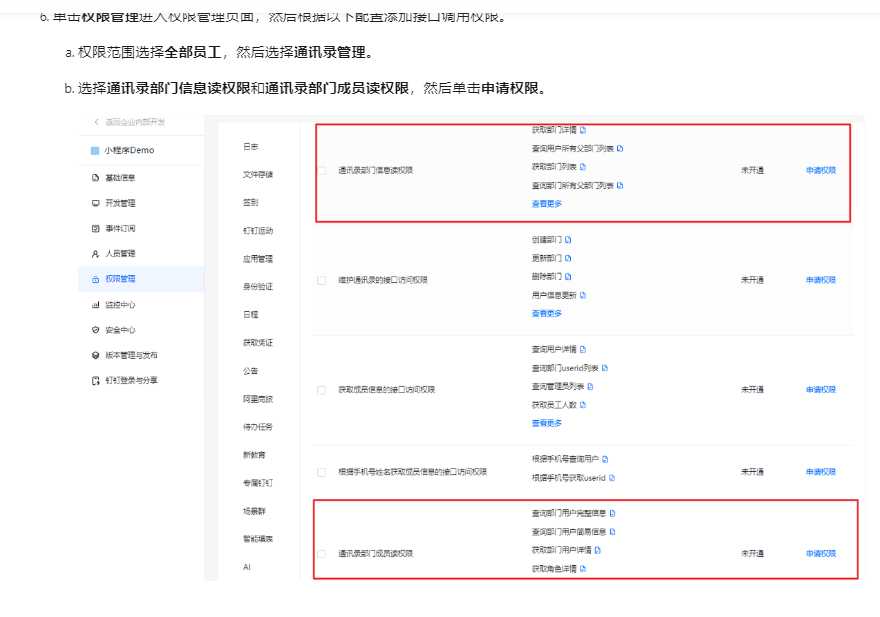Open doc icon beside 根据手机号获取userid
This screenshot has width=880, height=617.
[612, 478]
